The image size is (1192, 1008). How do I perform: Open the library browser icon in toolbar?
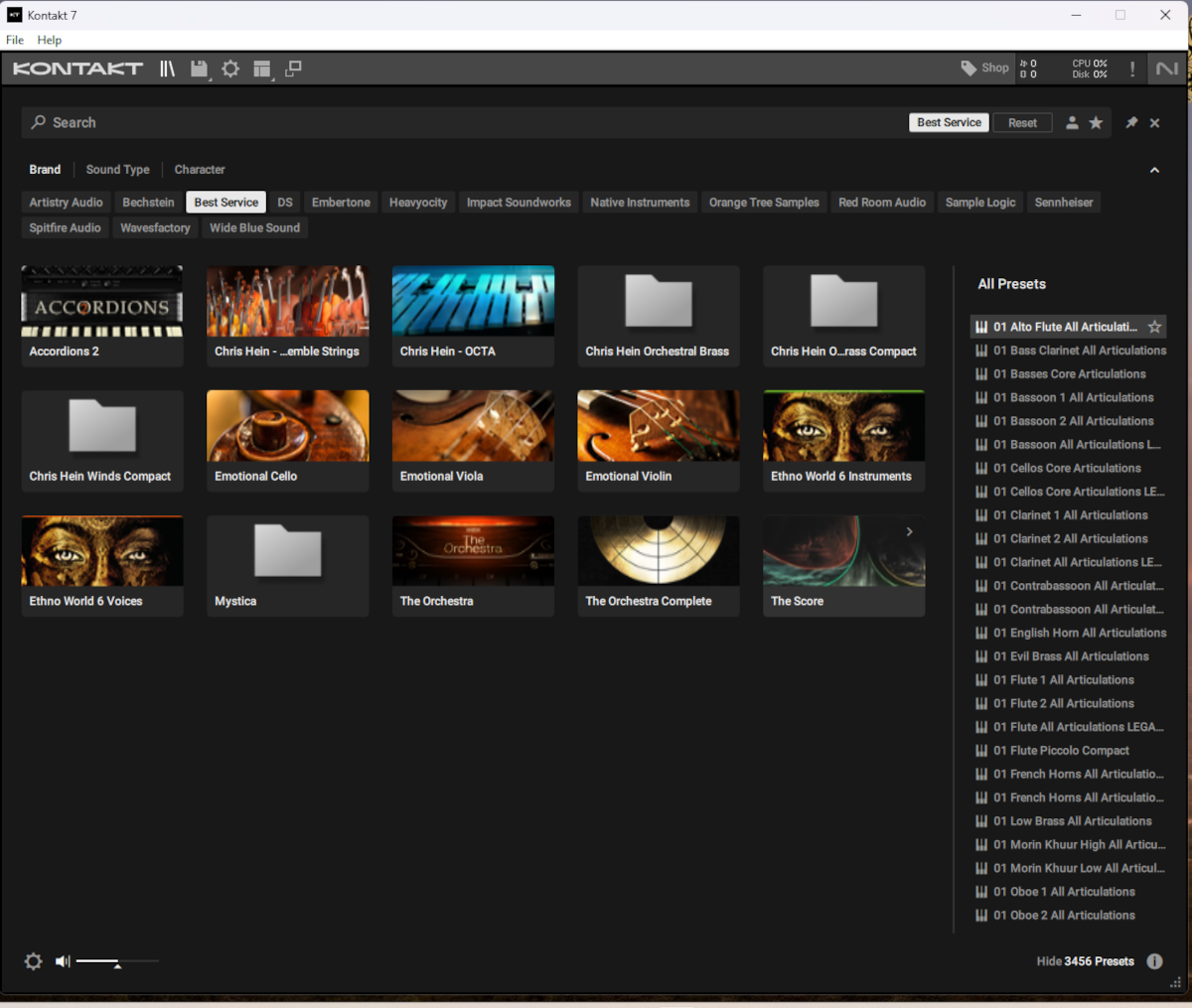(x=167, y=69)
